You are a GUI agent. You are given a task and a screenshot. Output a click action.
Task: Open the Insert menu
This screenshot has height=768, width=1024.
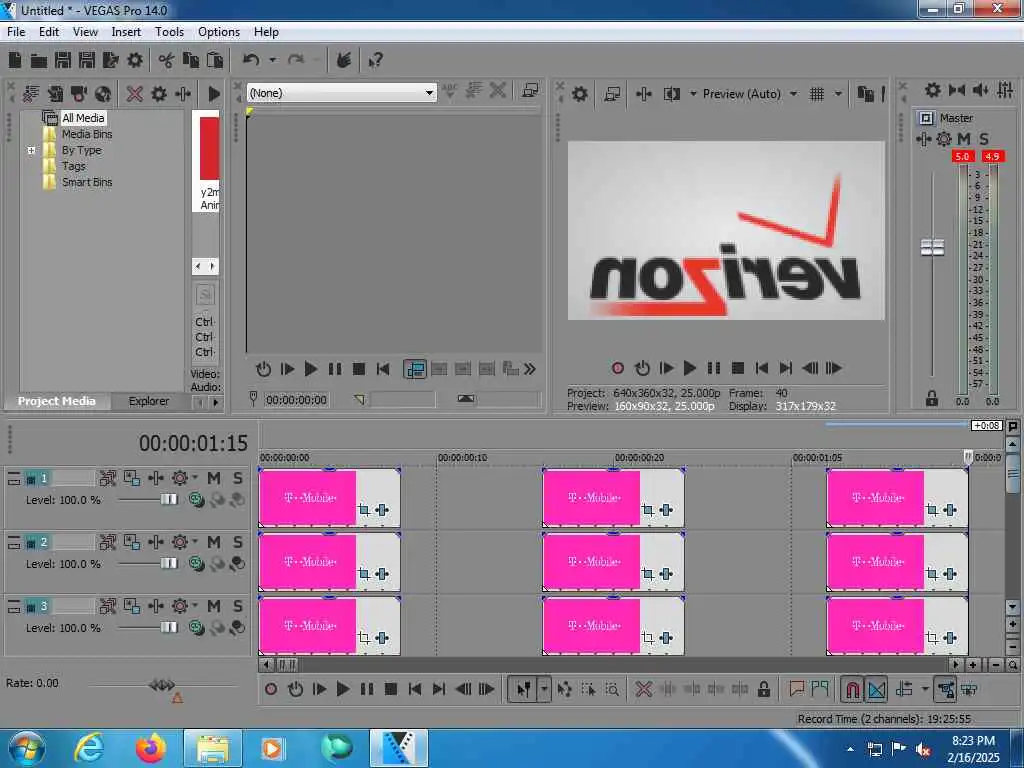click(126, 32)
